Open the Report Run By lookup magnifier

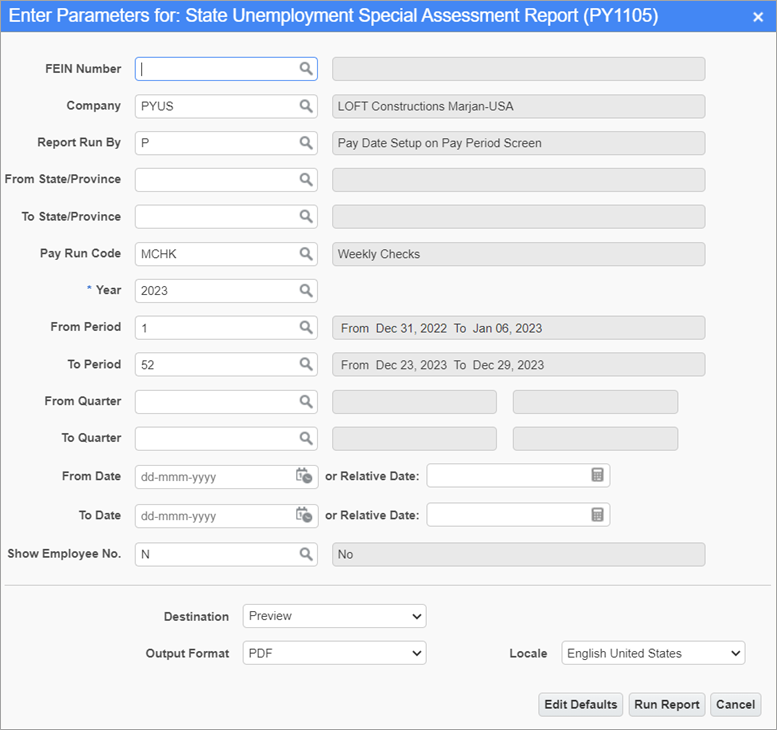(306, 143)
